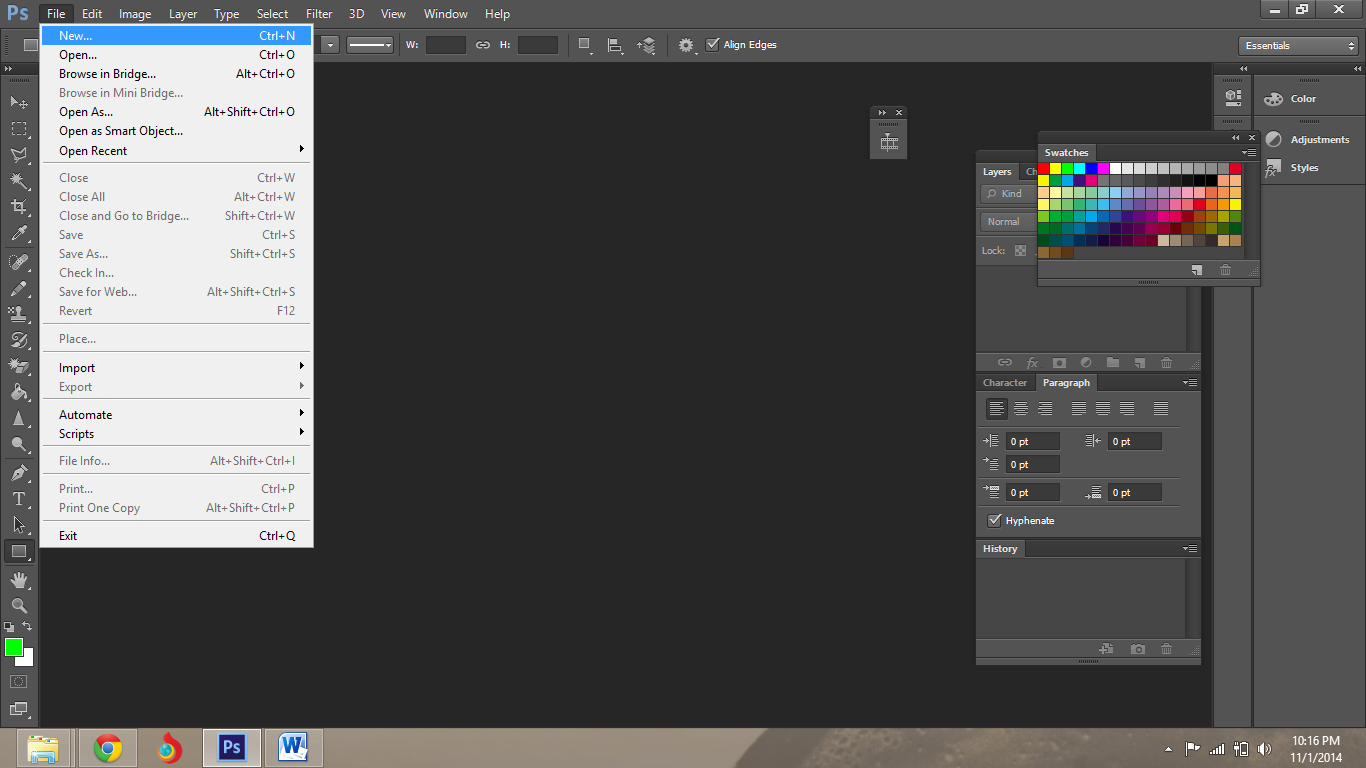Toggle lock transparent pixels in Layers
1366x768 pixels.
(1020, 251)
